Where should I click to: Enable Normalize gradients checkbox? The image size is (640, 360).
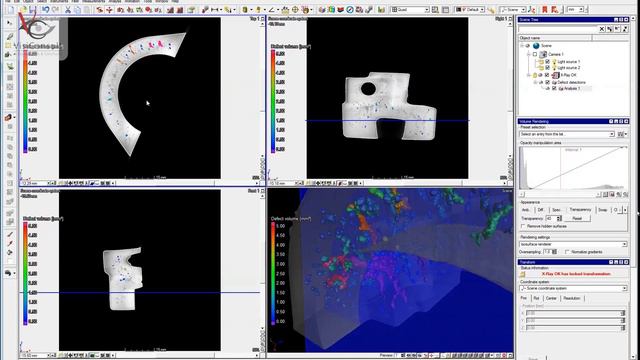click(567, 252)
